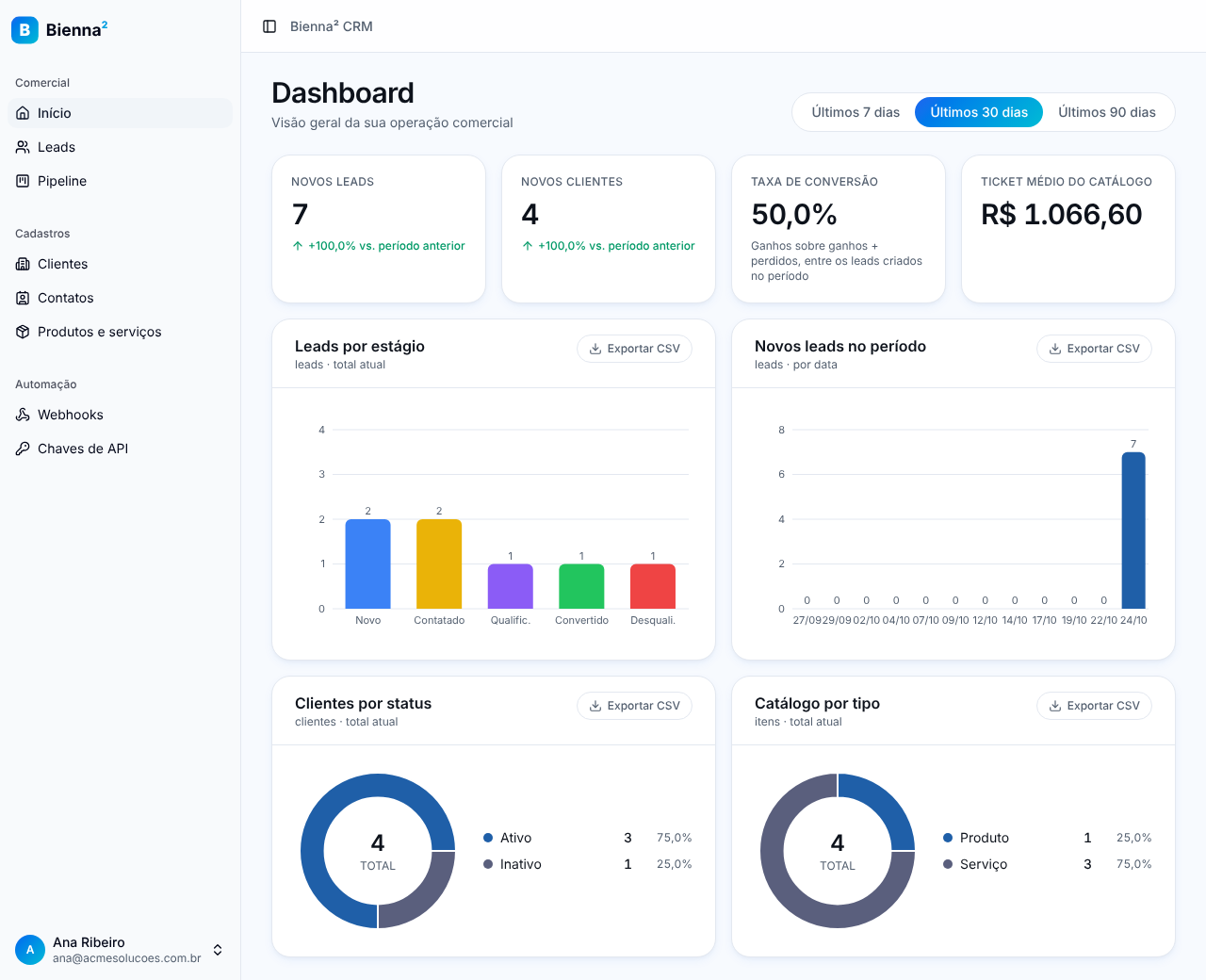Export Leads por estágio as CSV
This screenshot has width=1206, height=980.
634,349
